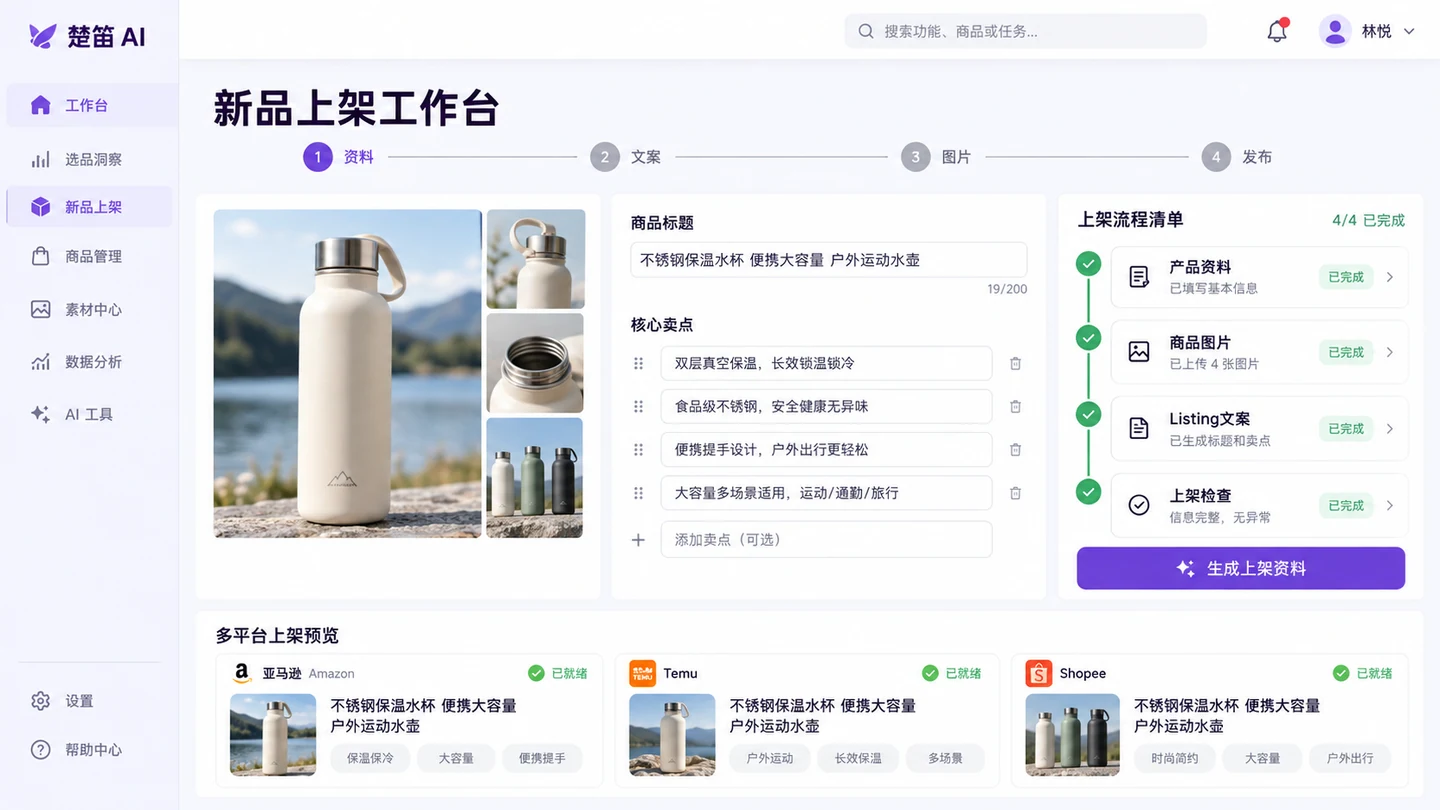Edit the 商品标题 title field
Image resolution: width=1440 pixels, height=810 pixels.
coord(828,260)
